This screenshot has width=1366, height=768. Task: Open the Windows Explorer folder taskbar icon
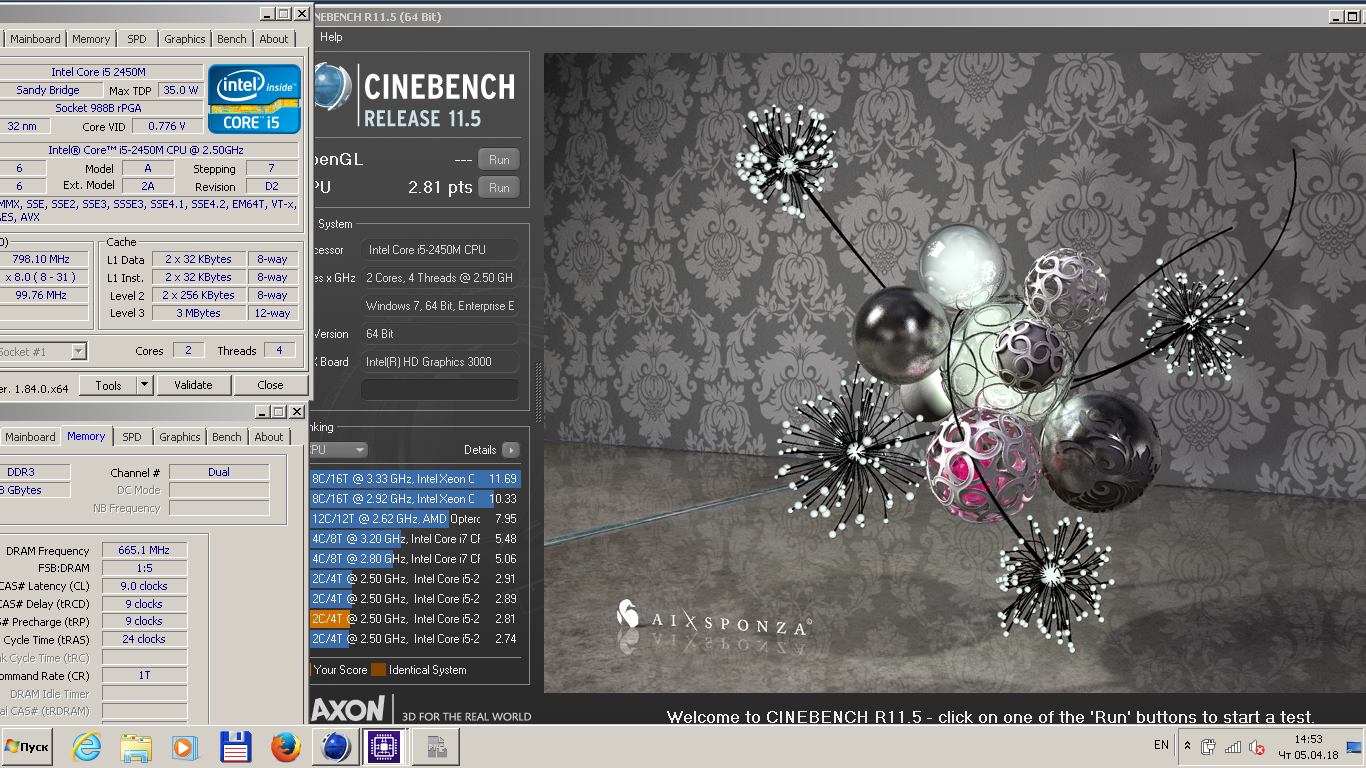[135, 747]
